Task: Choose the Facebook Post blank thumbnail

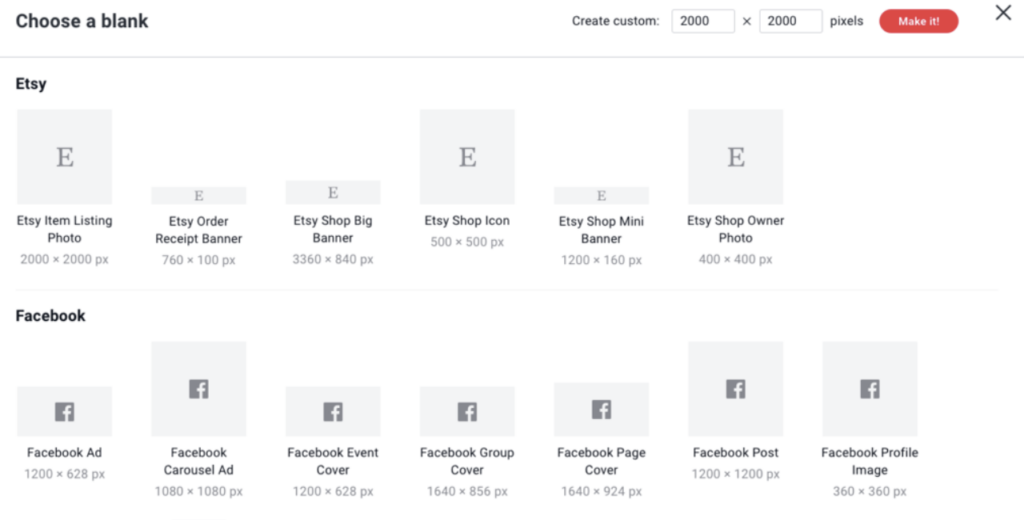Action: tap(735, 389)
